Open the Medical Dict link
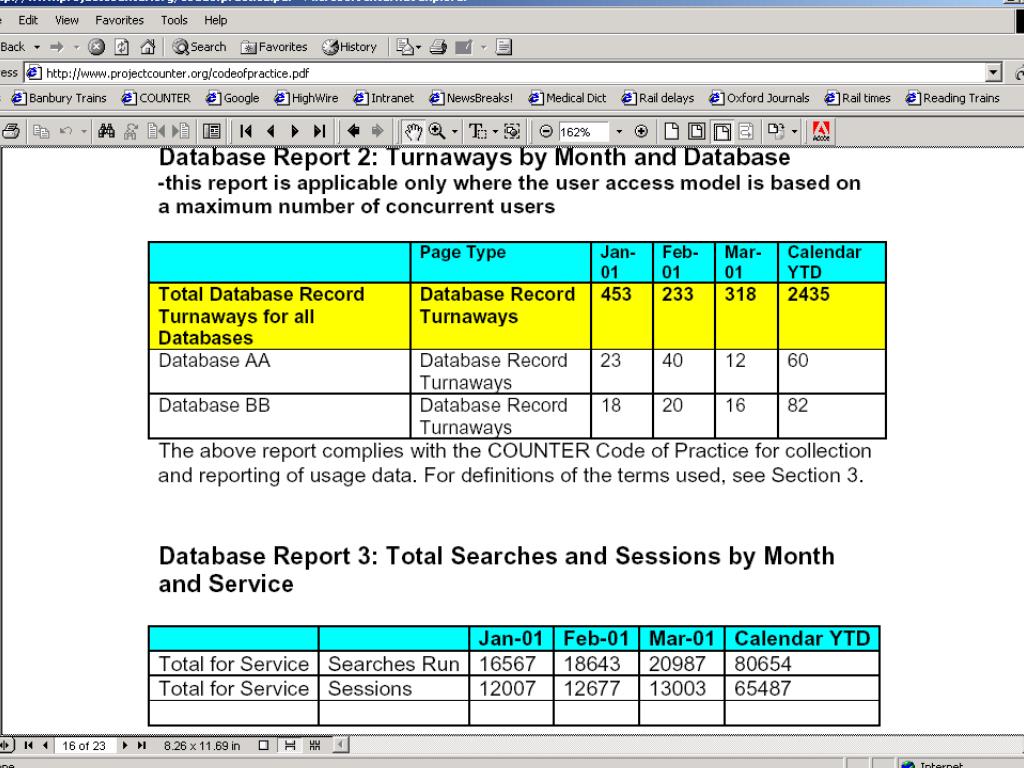 click(567, 98)
